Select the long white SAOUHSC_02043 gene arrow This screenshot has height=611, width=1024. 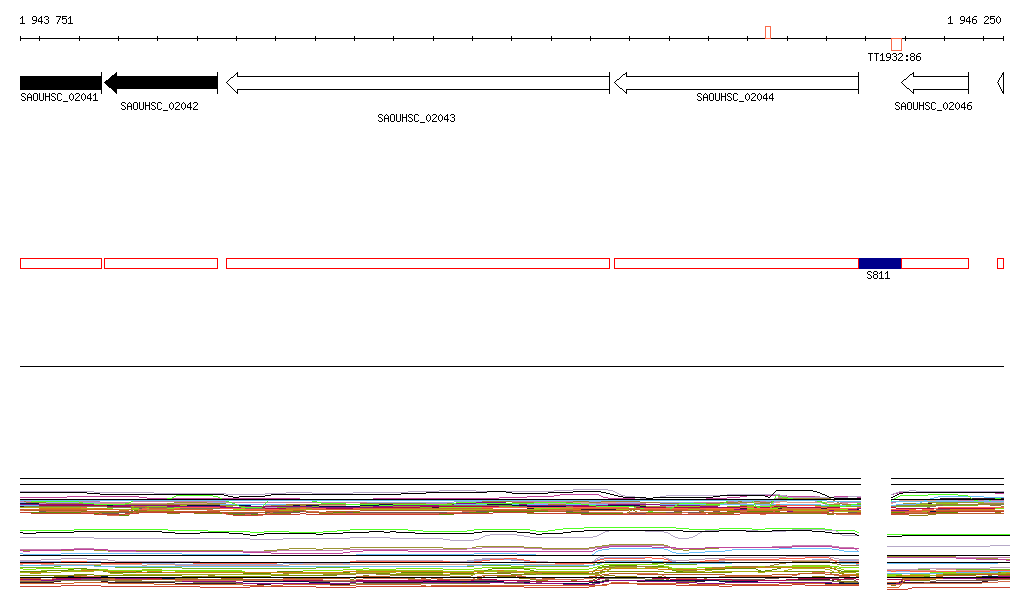click(418, 83)
